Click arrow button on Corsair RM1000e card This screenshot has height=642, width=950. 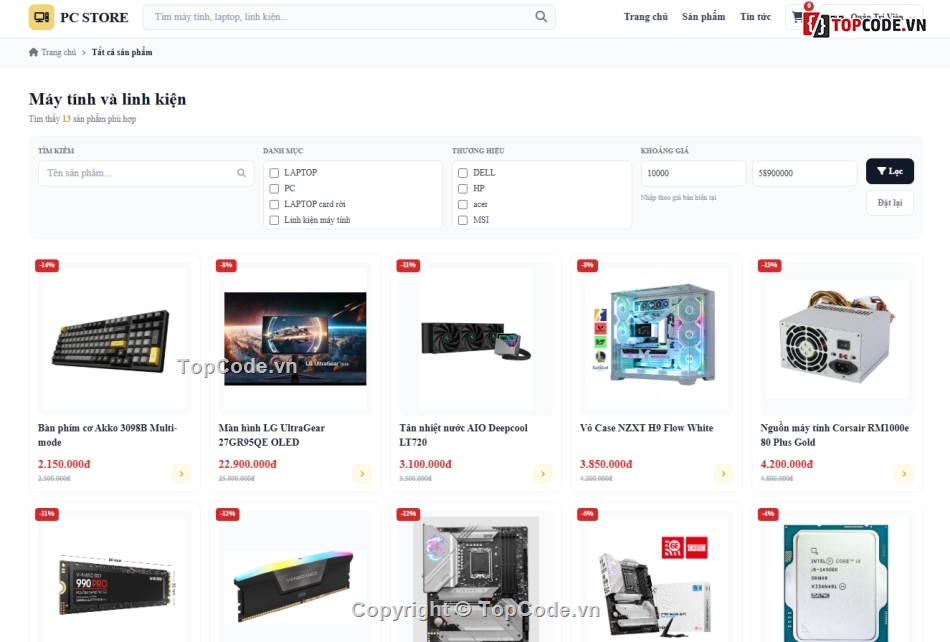point(903,474)
